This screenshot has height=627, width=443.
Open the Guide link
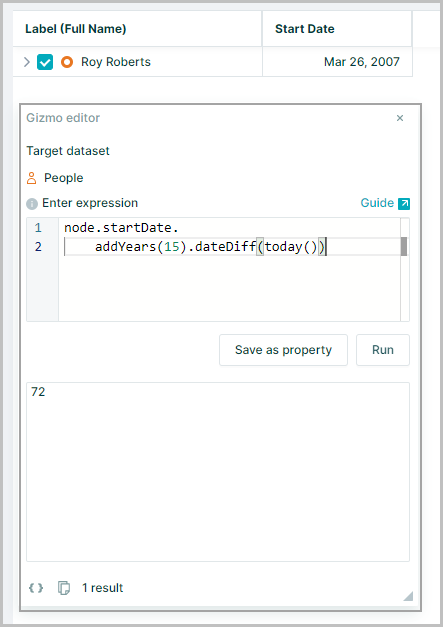[377, 203]
